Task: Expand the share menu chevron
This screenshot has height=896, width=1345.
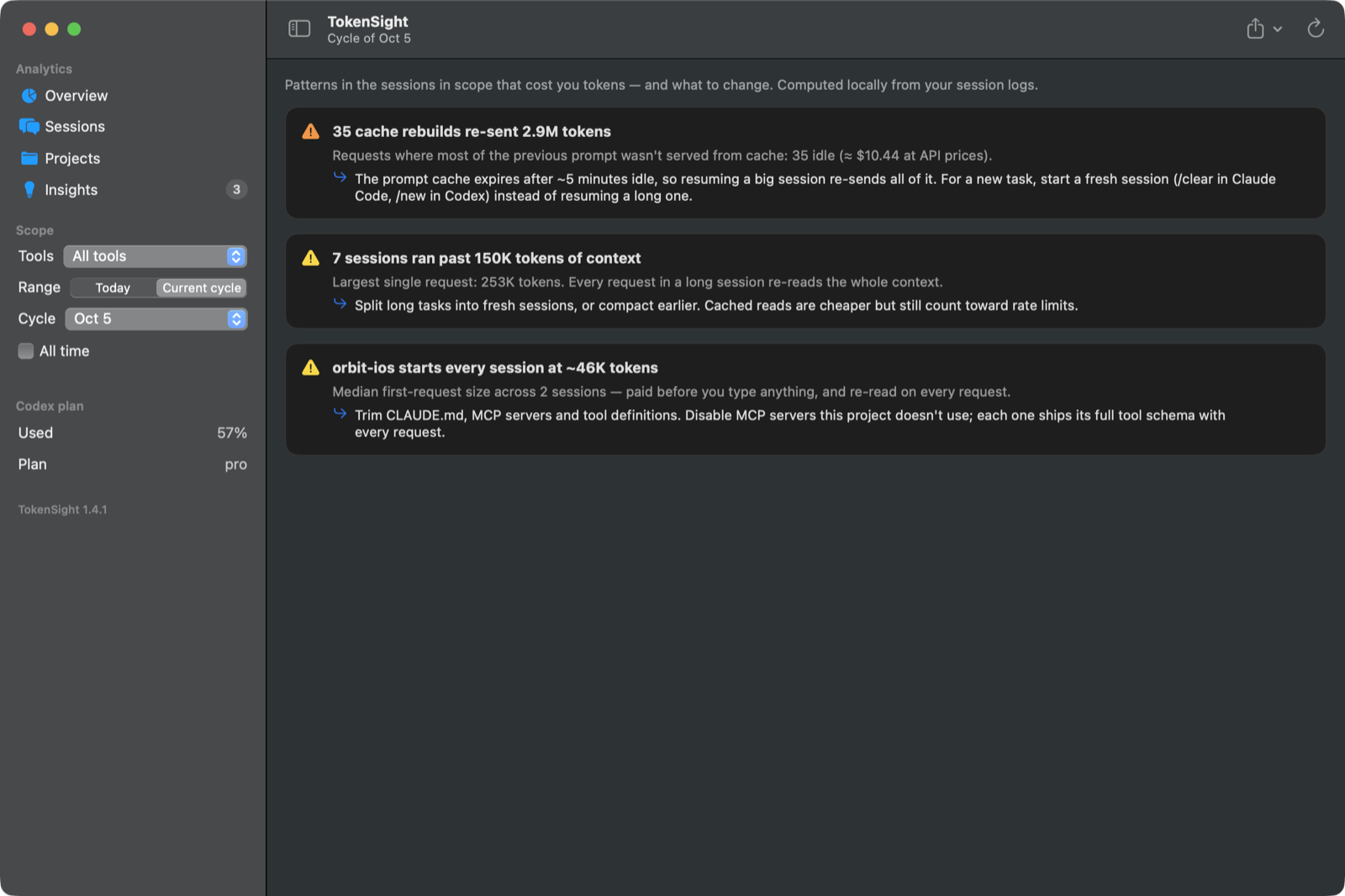Action: 1278,29
